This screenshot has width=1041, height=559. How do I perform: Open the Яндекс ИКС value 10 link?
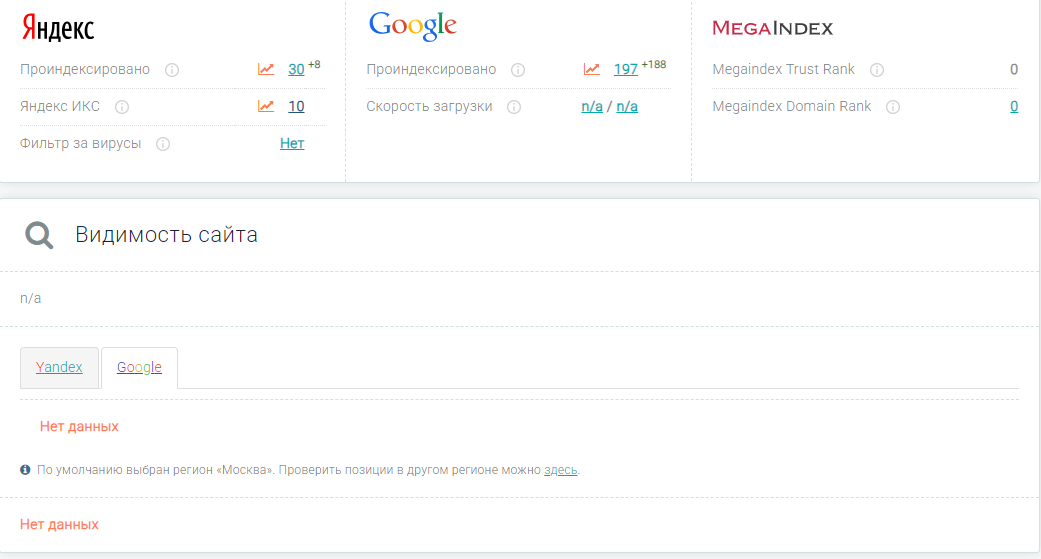tap(296, 106)
